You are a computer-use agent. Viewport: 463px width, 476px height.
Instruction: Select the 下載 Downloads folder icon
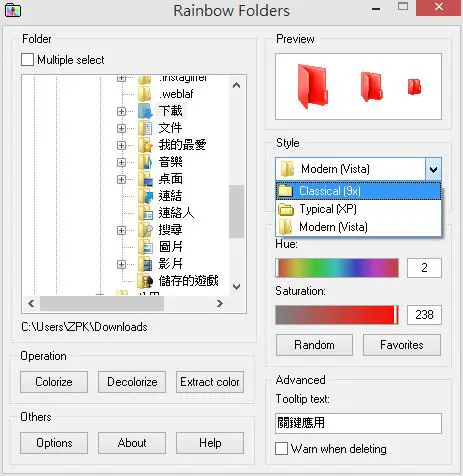click(145, 111)
